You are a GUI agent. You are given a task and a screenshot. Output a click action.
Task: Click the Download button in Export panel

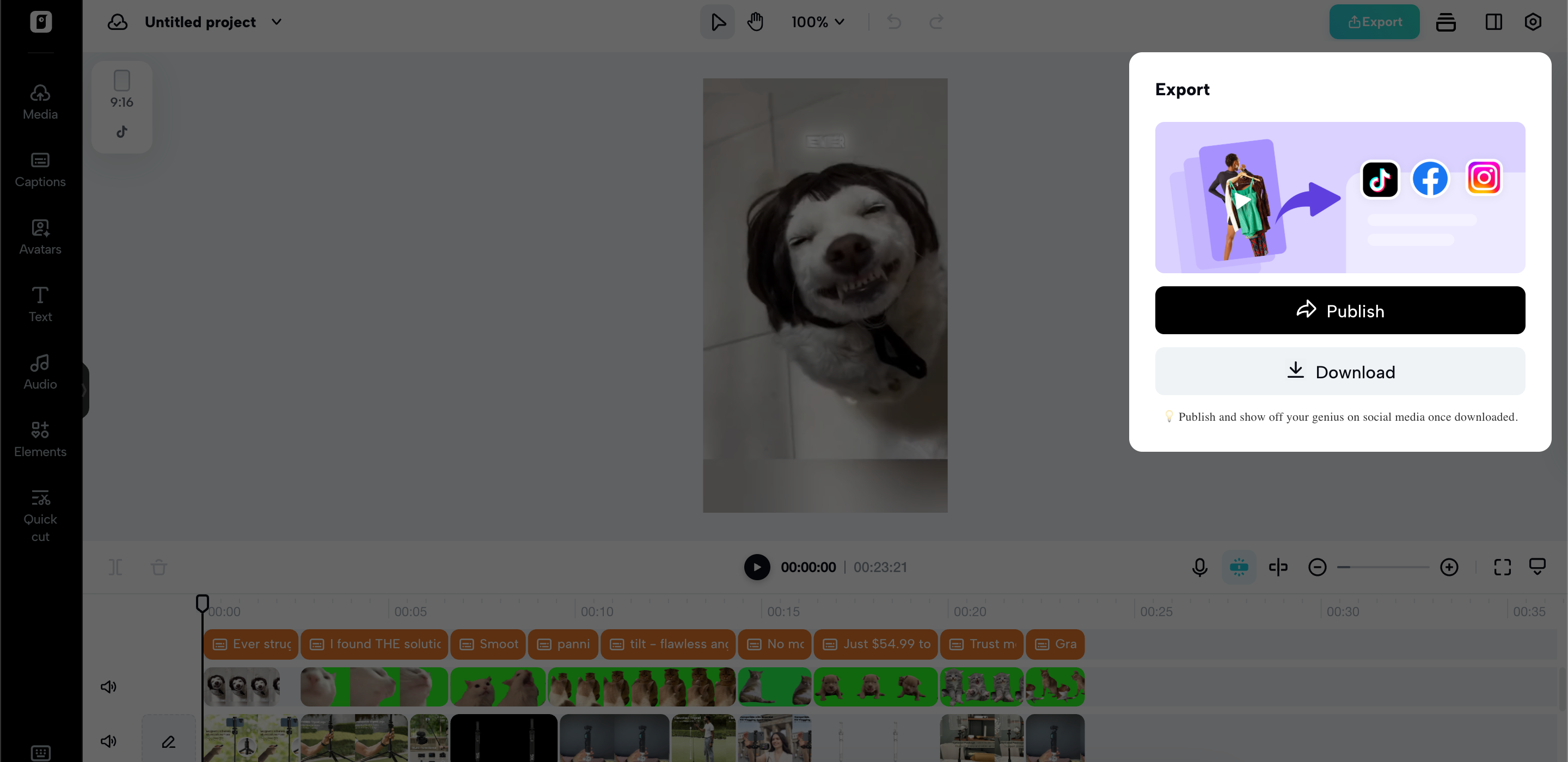click(1340, 371)
